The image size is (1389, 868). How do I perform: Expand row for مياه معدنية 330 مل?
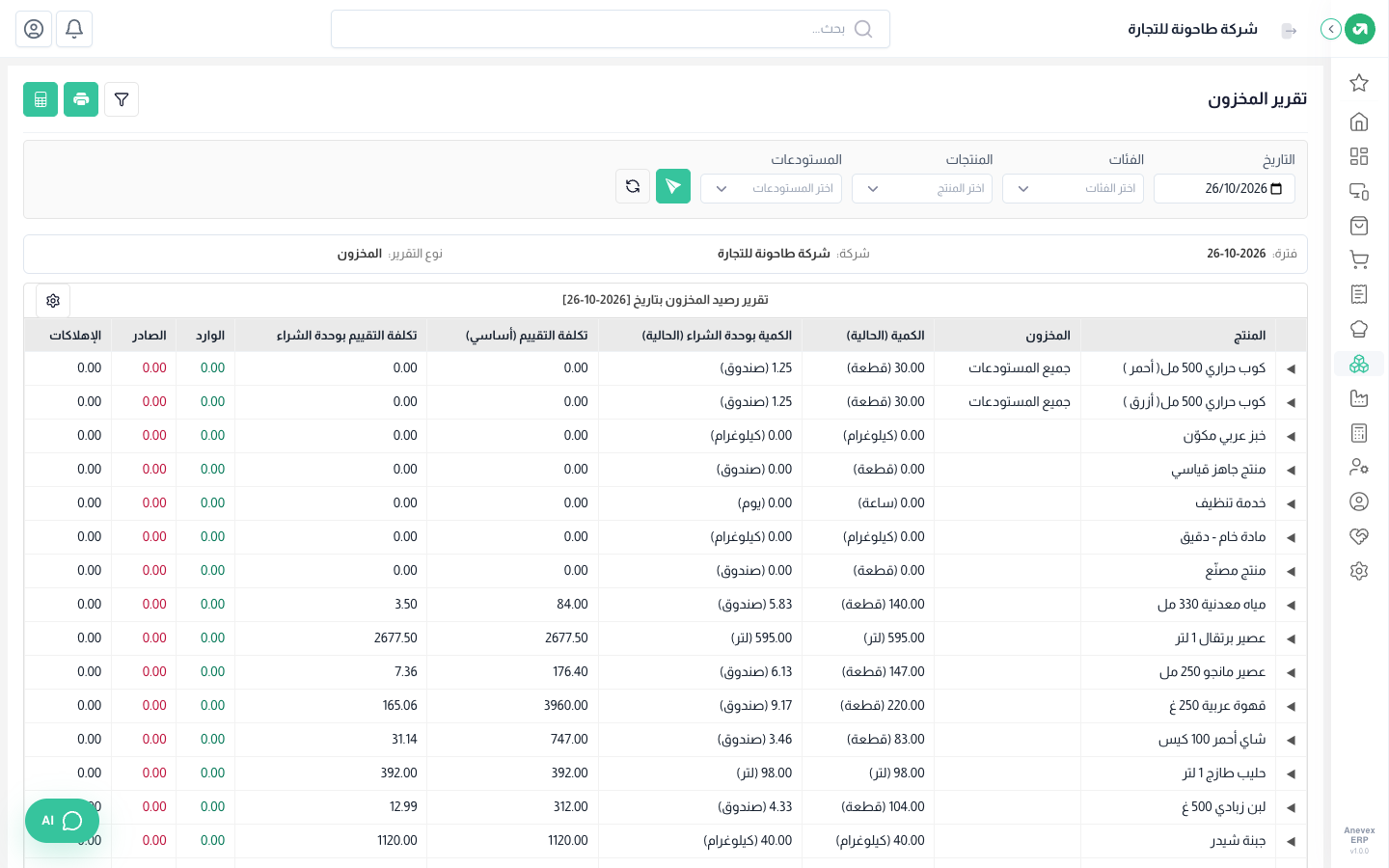1291,606
